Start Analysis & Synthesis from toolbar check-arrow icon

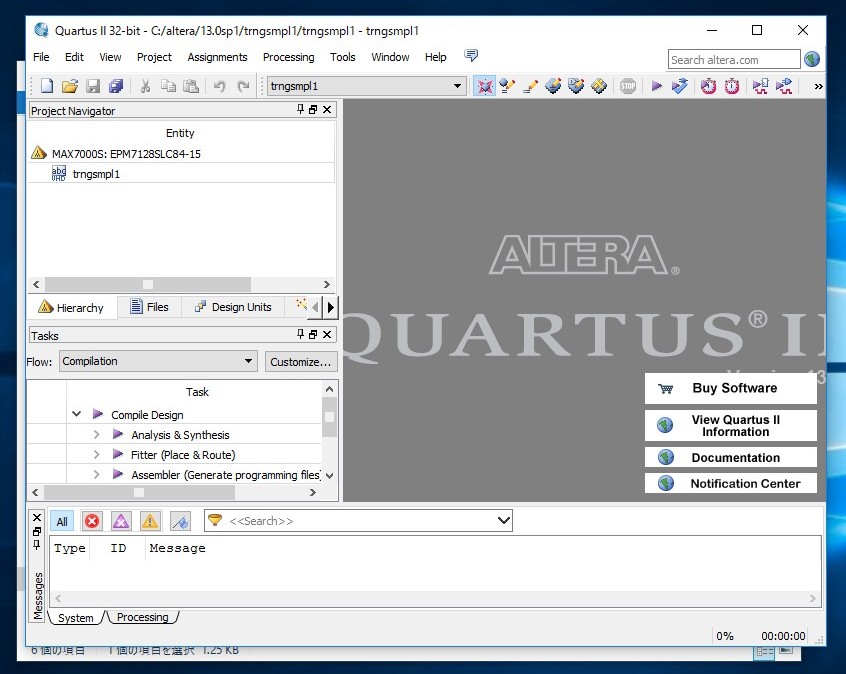coord(680,86)
